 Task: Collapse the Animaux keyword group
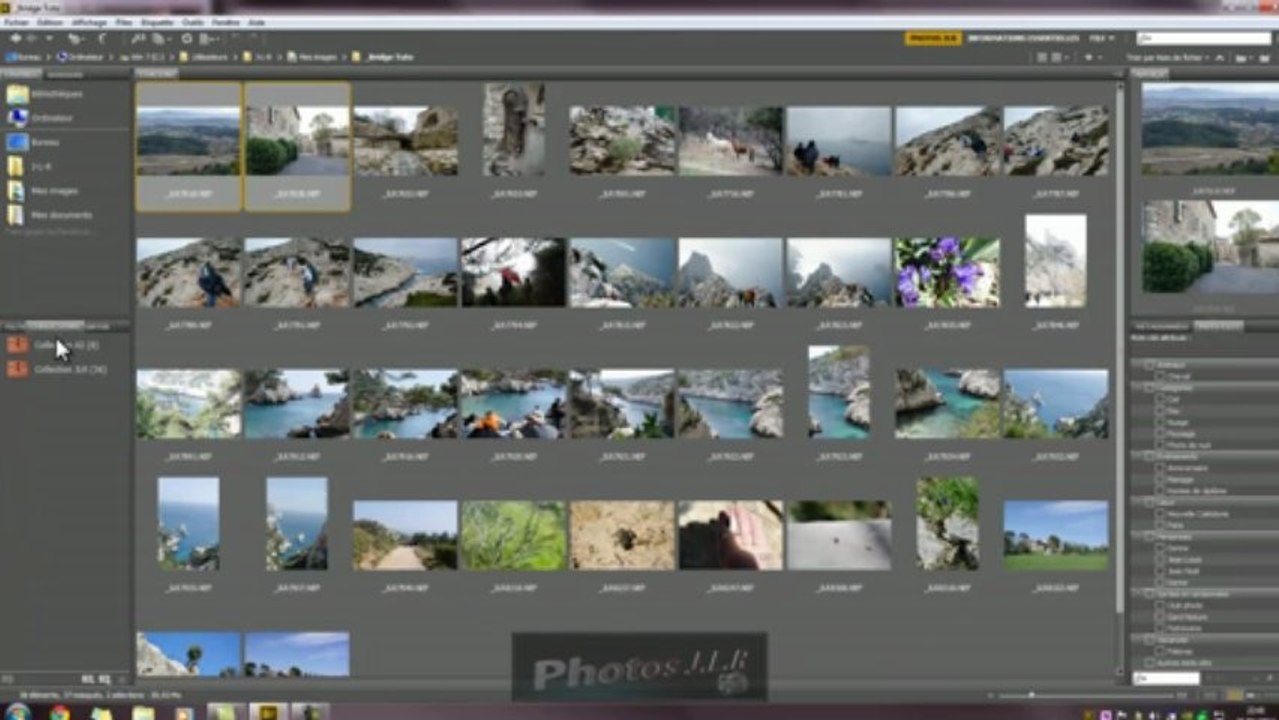[x=1135, y=364]
